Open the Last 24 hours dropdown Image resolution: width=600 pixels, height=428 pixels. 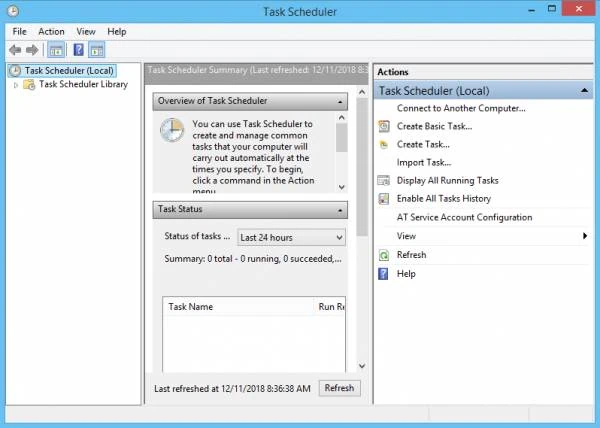(x=291, y=238)
